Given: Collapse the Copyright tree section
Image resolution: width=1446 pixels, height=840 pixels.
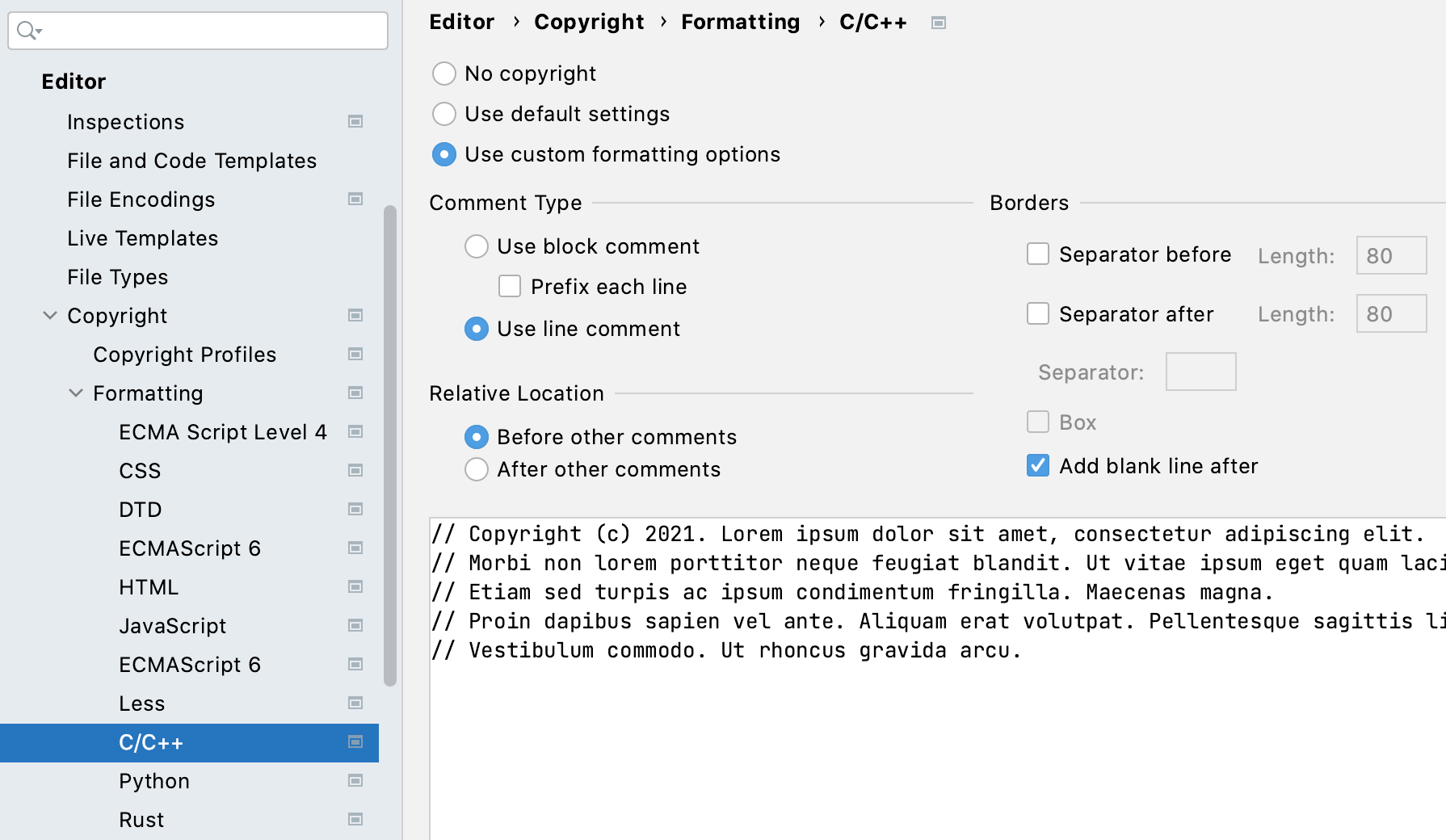Looking at the screenshot, I should click(x=49, y=315).
